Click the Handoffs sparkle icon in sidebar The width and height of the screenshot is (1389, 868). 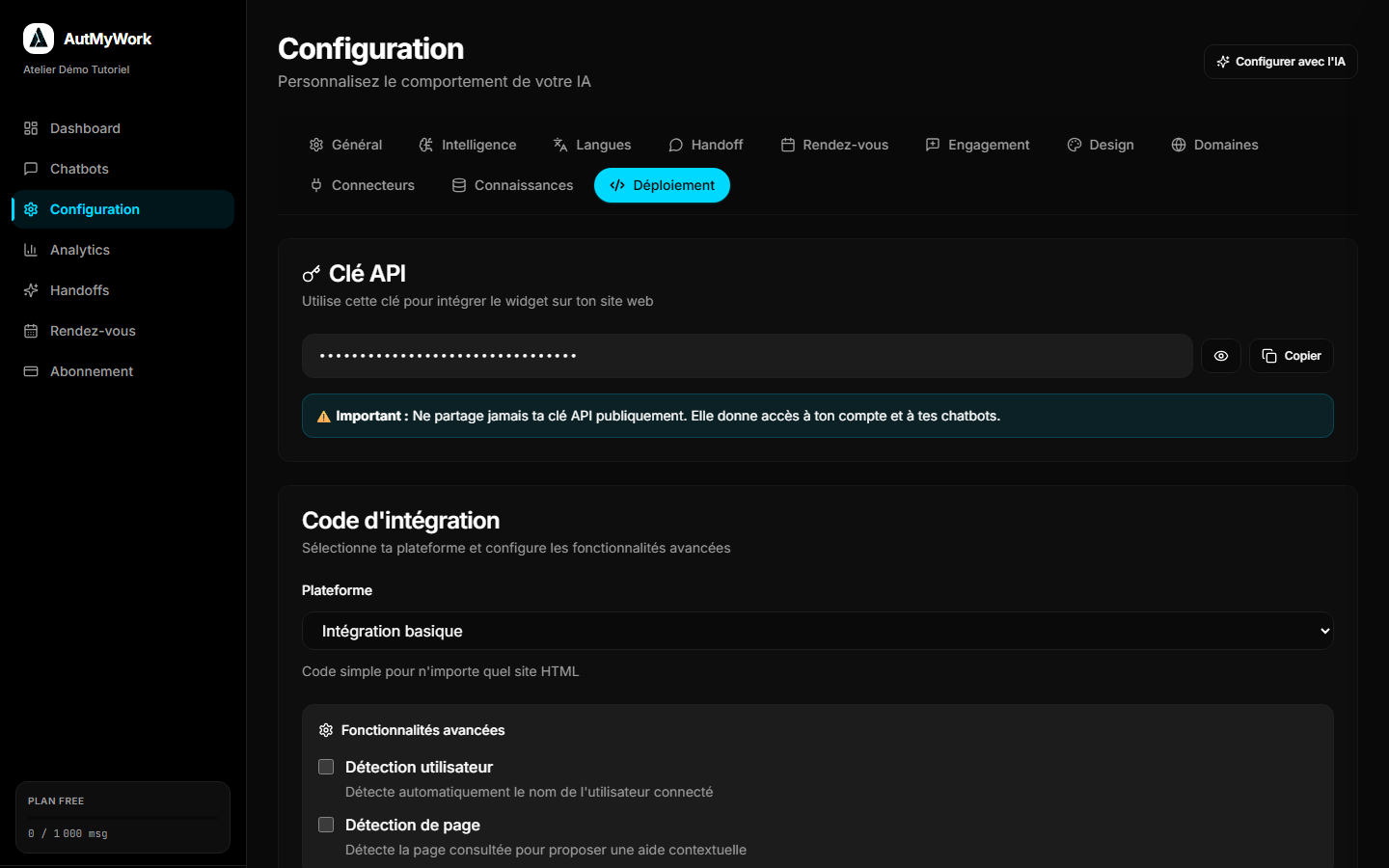31,290
